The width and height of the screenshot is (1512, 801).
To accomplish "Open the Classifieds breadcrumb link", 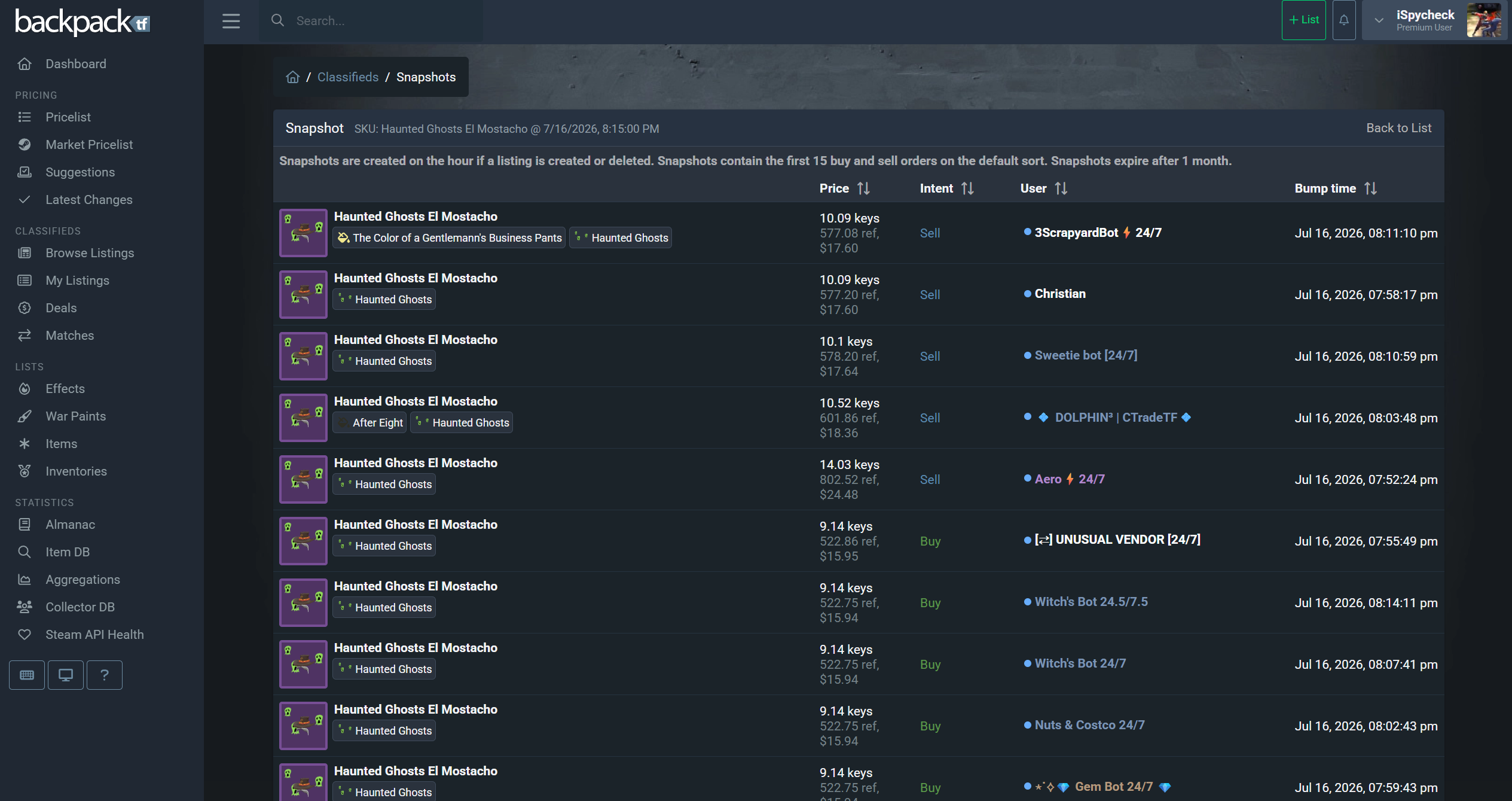I will click(x=348, y=77).
